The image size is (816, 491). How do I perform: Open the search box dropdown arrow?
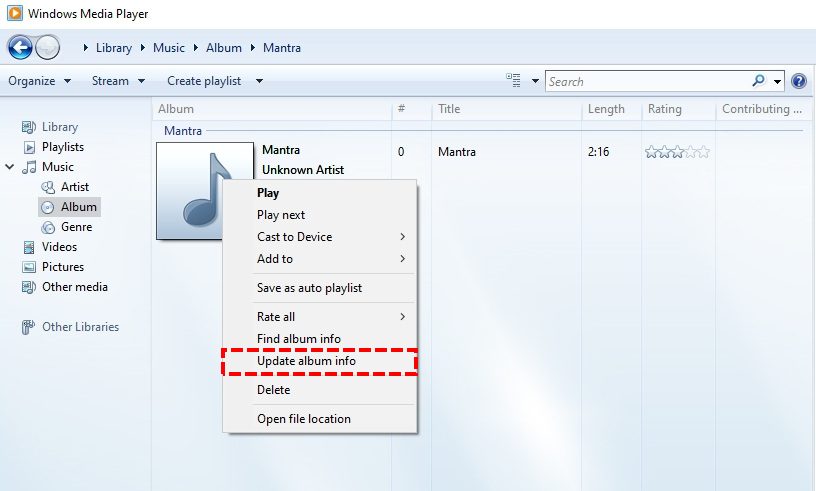[x=777, y=81]
